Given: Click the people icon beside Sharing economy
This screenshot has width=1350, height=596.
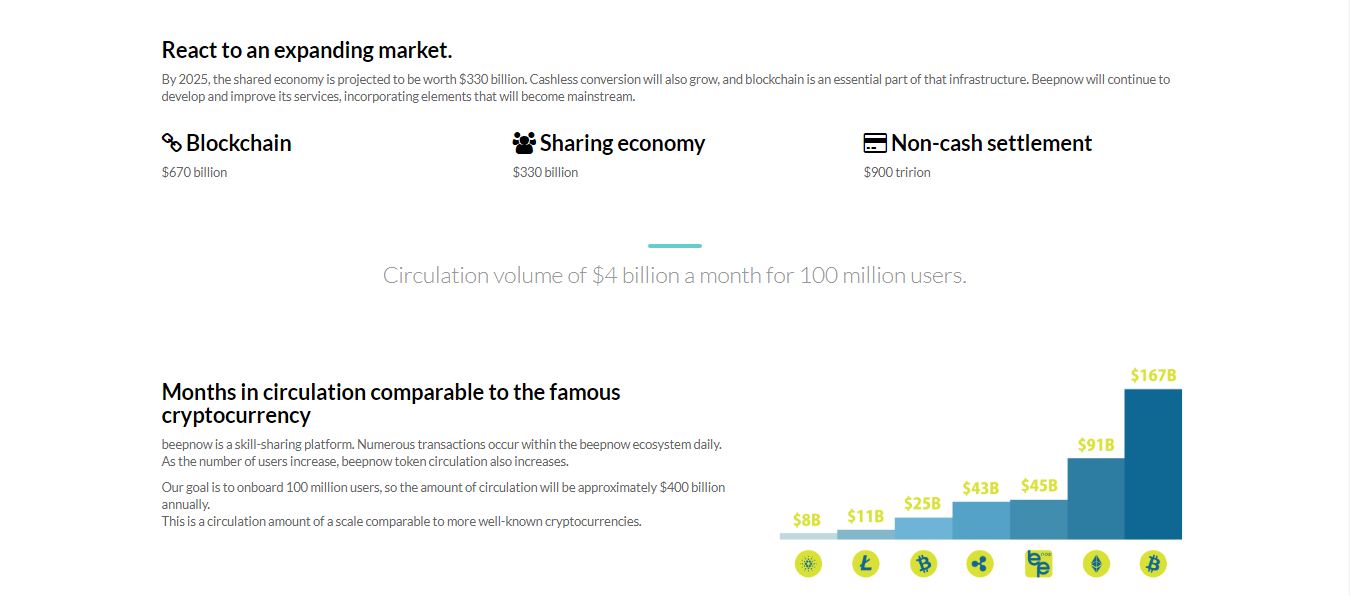Looking at the screenshot, I should tap(524, 143).
